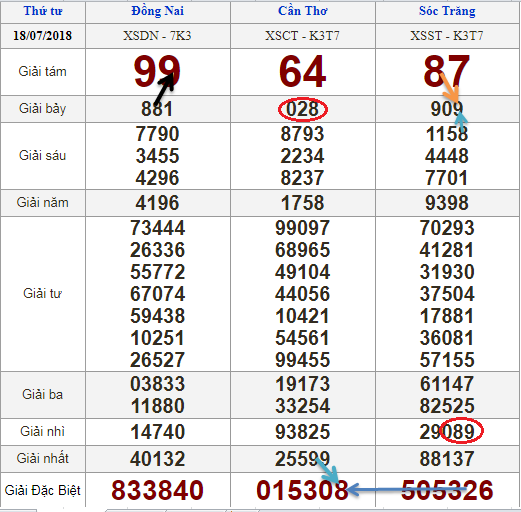The height and width of the screenshot is (512, 521).
Task: Select the 18/07/2018 date cell
Action: [43, 36]
